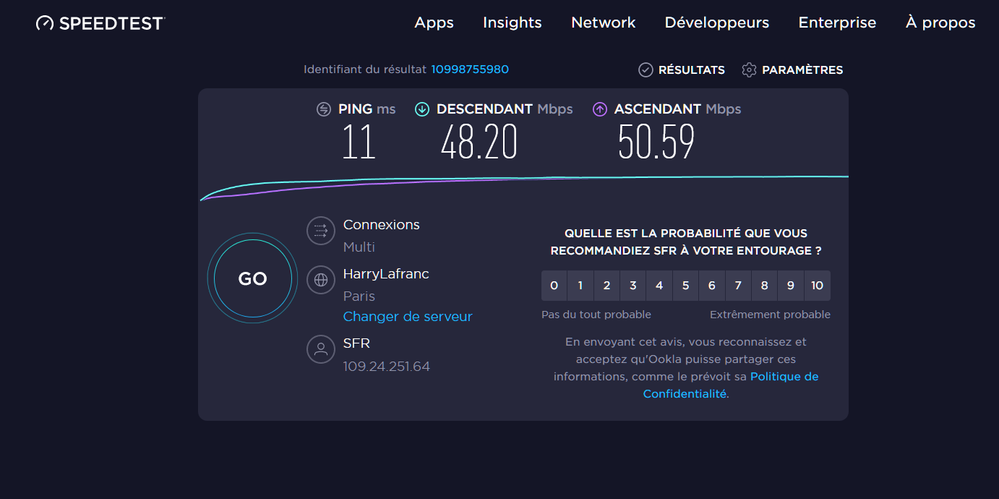The width and height of the screenshot is (999, 499).
Task: Open the Développeurs menu
Action: click(717, 23)
